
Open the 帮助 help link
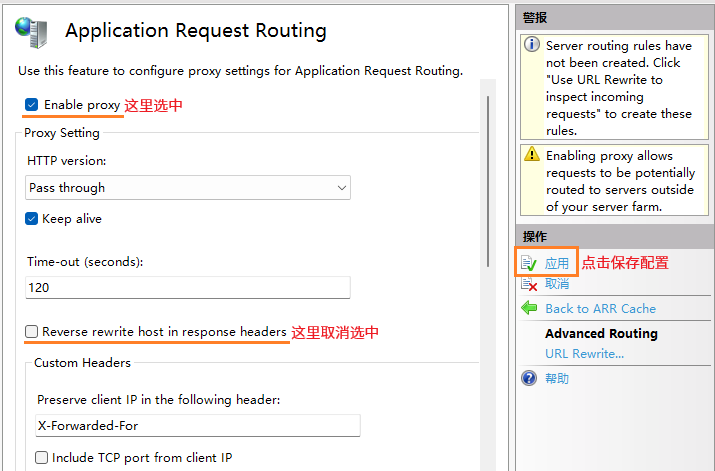557,378
